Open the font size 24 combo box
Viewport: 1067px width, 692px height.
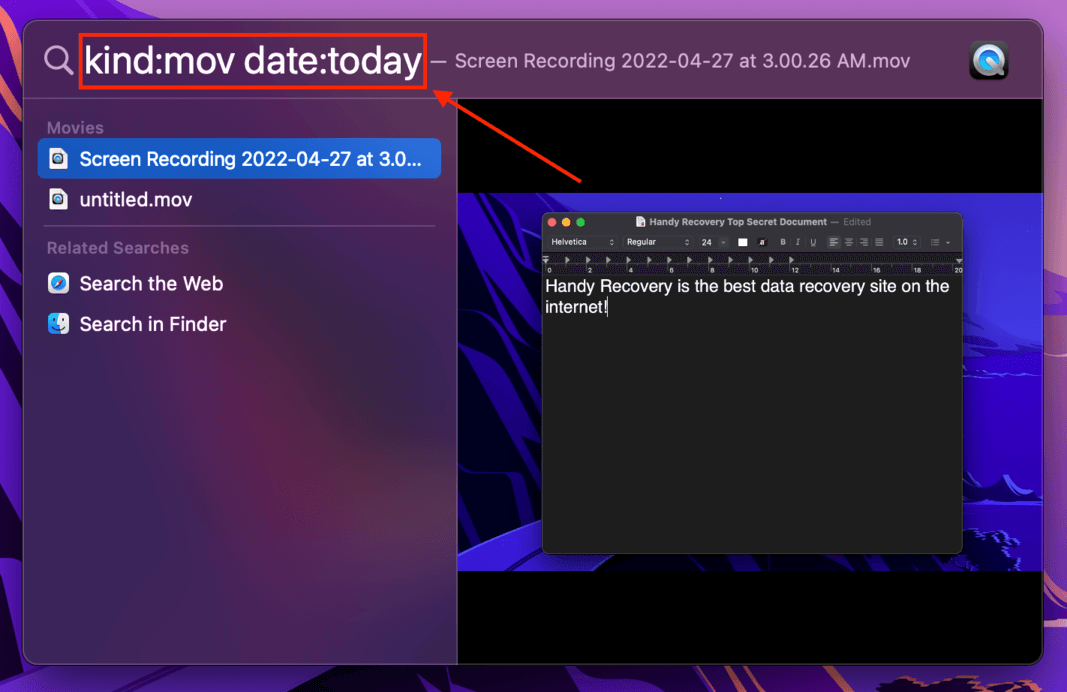click(713, 242)
